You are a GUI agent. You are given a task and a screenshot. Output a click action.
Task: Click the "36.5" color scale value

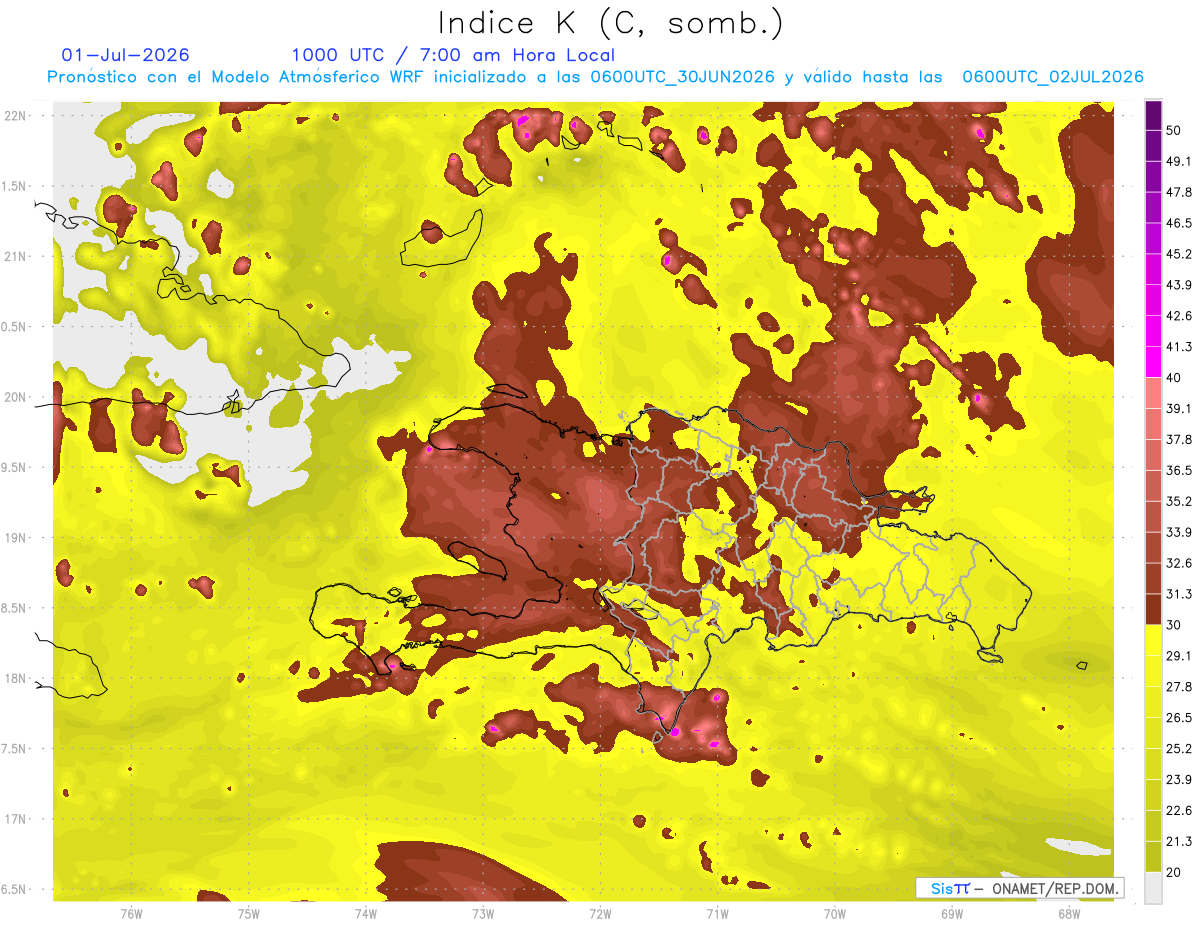pyautogui.click(x=1179, y=470)
